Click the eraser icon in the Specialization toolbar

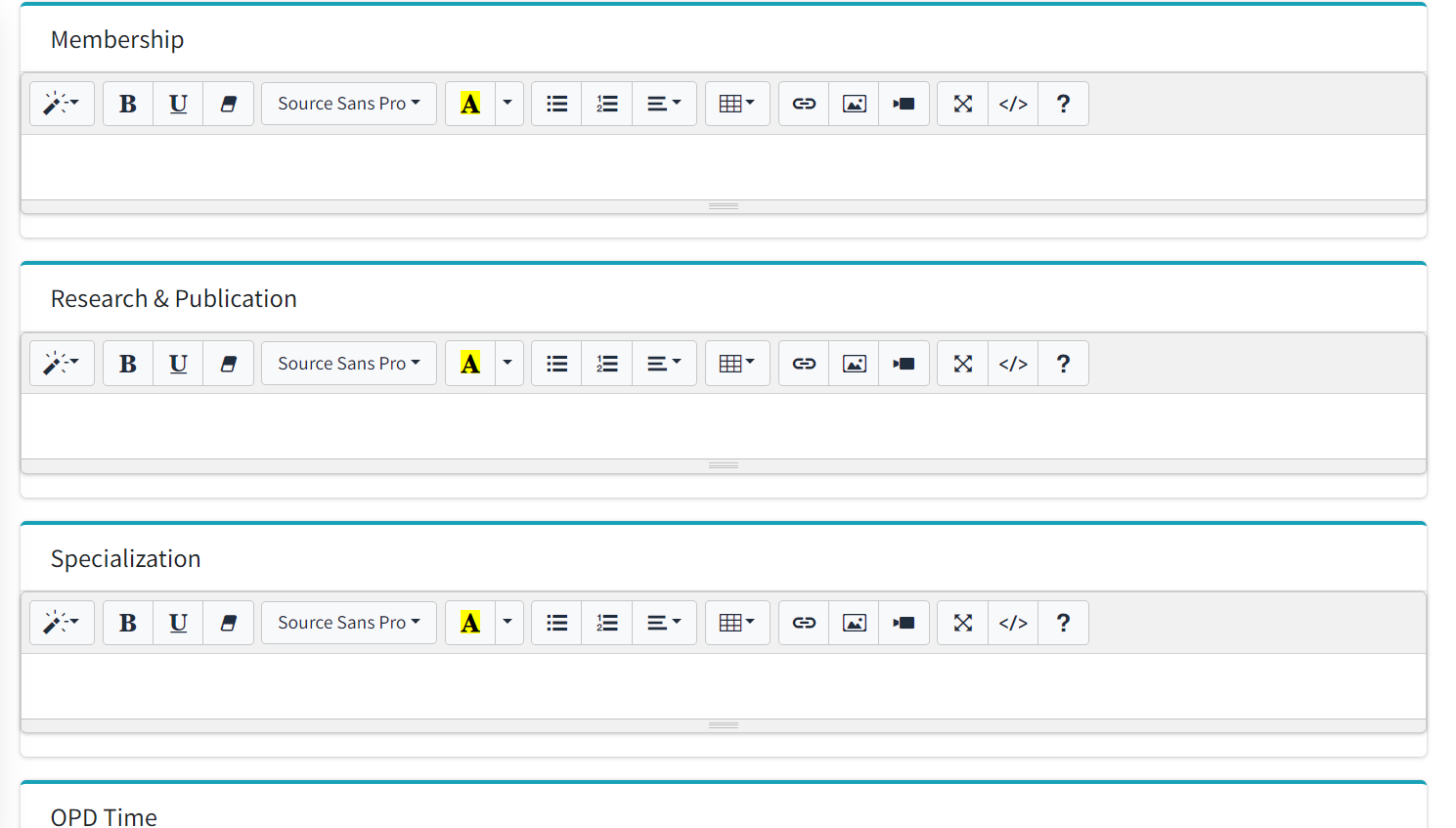click(229, 623)
